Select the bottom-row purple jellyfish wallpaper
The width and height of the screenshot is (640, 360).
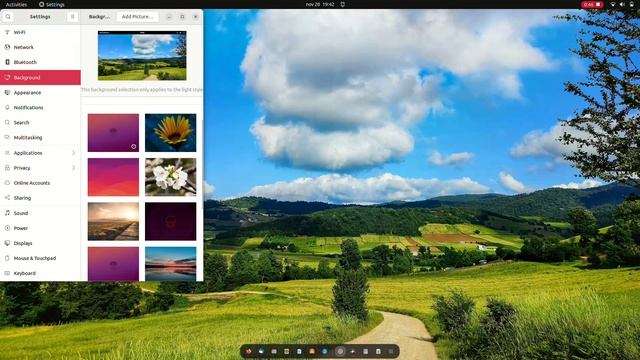click(113, 264)
